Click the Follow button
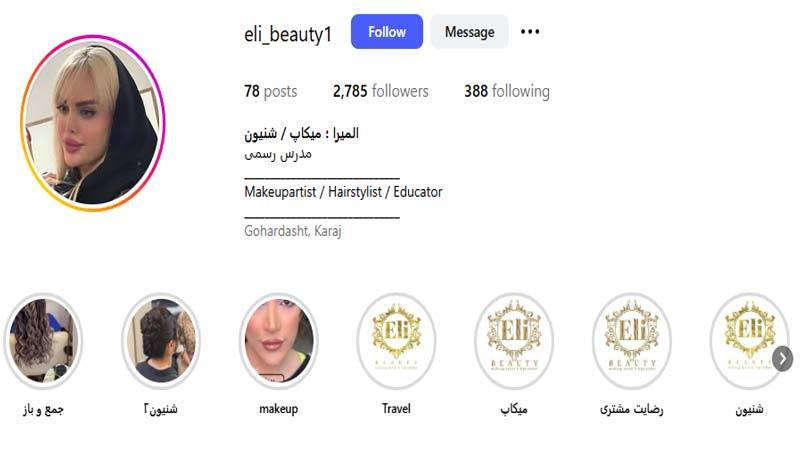 click(x=387, y=32)
